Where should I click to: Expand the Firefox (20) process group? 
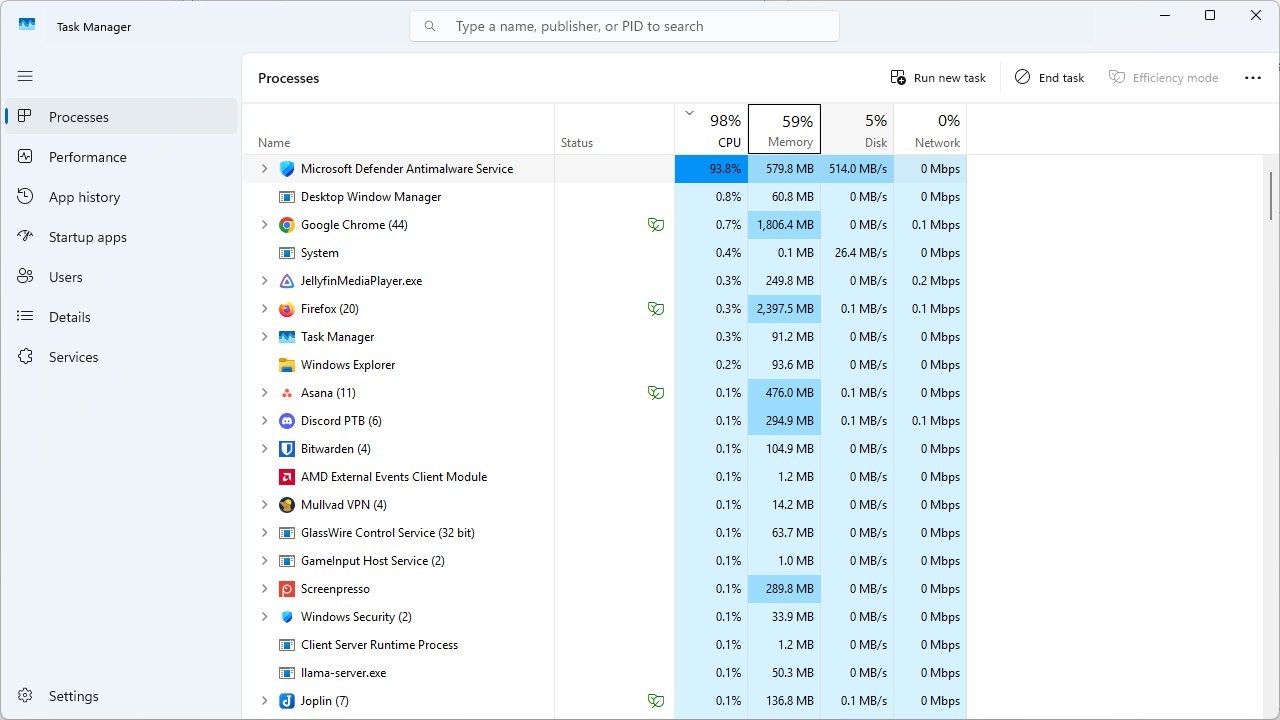point(264,309)
